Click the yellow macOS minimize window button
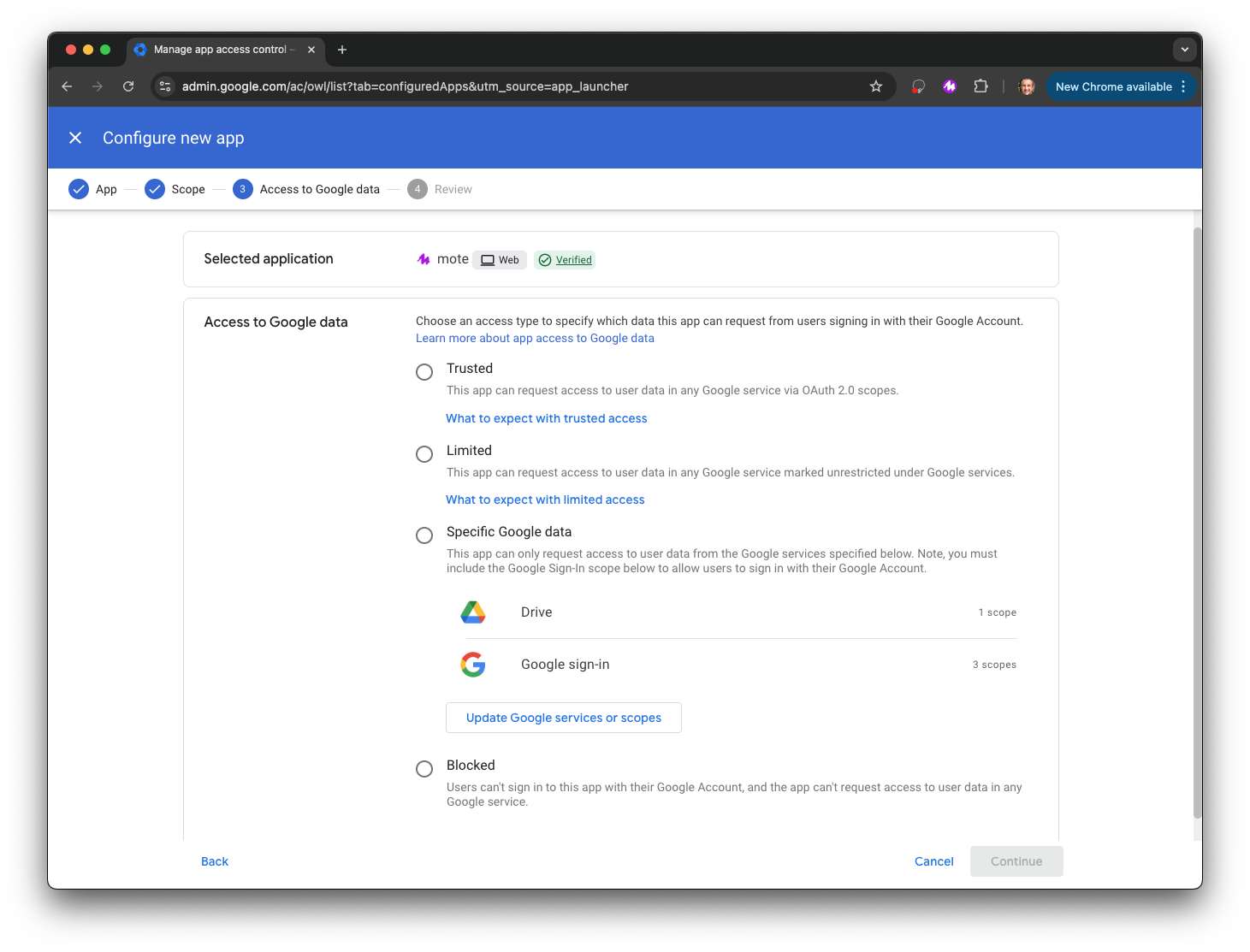1250x952 pixels. coord(88,50)
